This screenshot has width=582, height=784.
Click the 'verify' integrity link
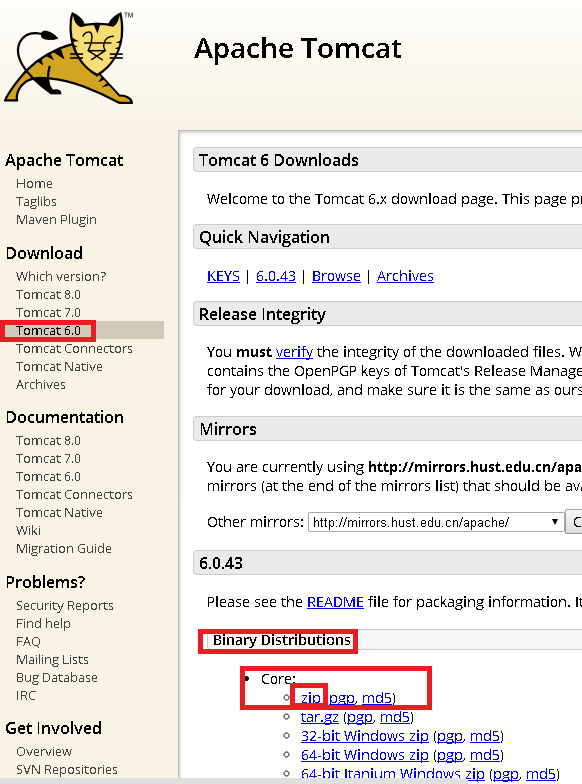pos(294,352)
